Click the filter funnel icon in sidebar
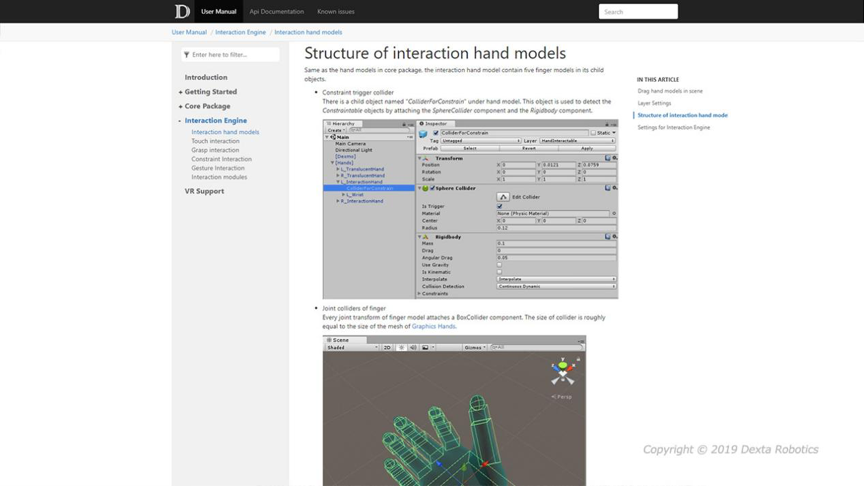864x486 pixels. pyautogui.click(x=187, y=55)
